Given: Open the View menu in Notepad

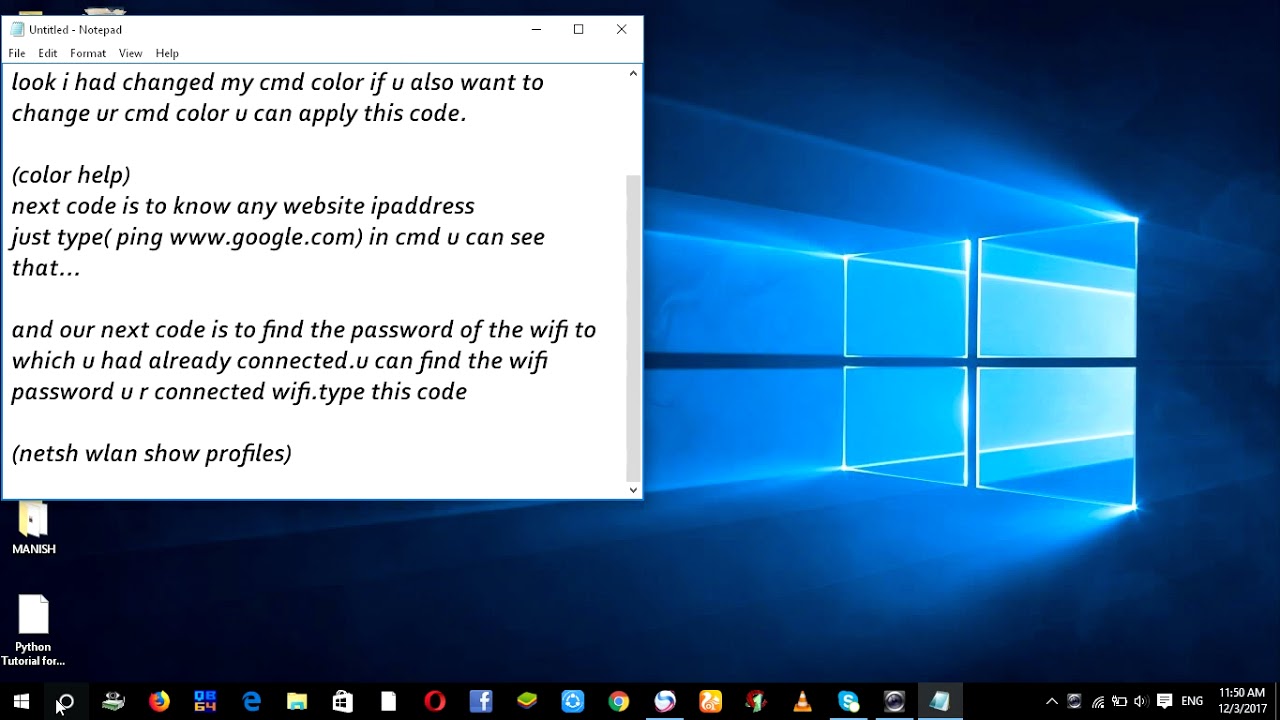Looking at the screenshot, I should [x=130, y=53].
